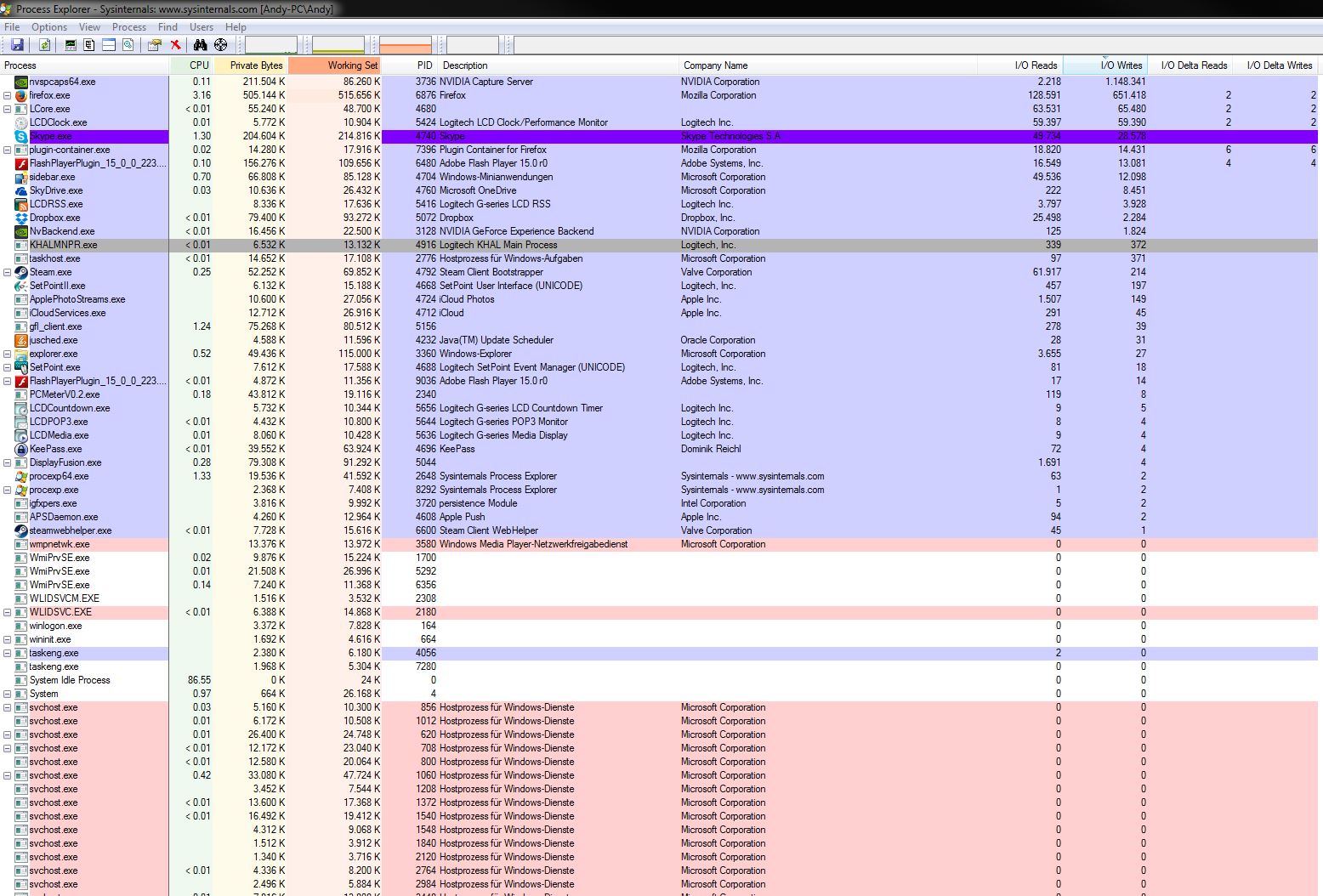Click the Steam.exe icon
The height and width of the screenshot is (896, 1323).
pos(21,272)
